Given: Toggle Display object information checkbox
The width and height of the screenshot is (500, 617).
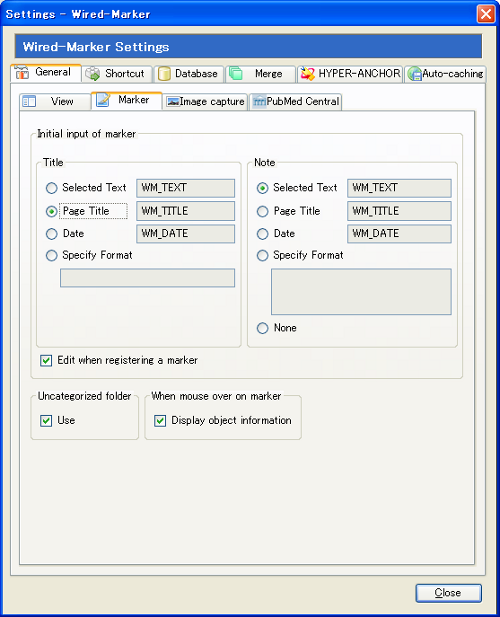Looking at the screenshot, I should click(160, 421).
